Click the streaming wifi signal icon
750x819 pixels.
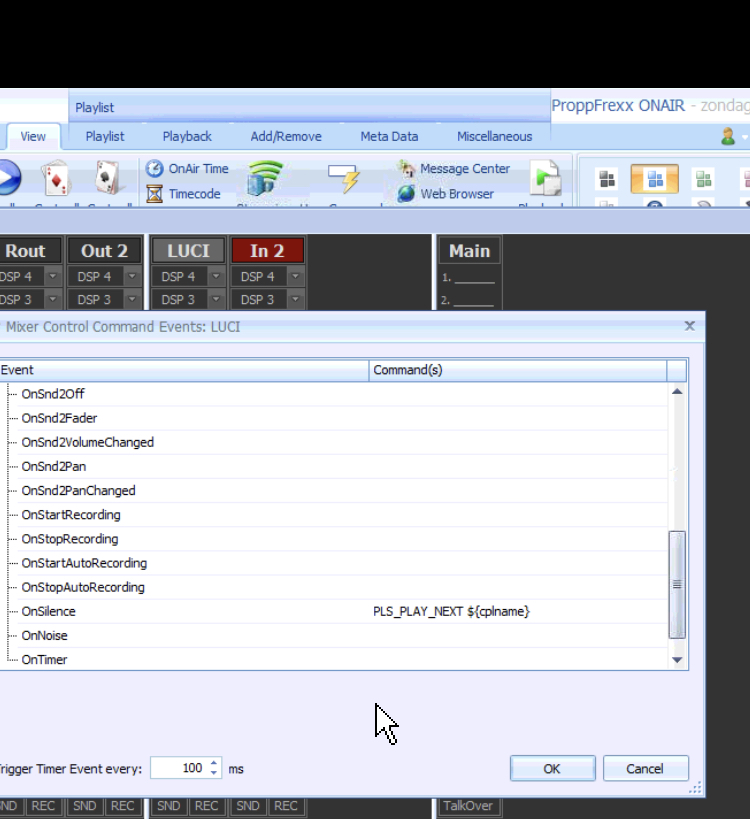pos(265,178)
